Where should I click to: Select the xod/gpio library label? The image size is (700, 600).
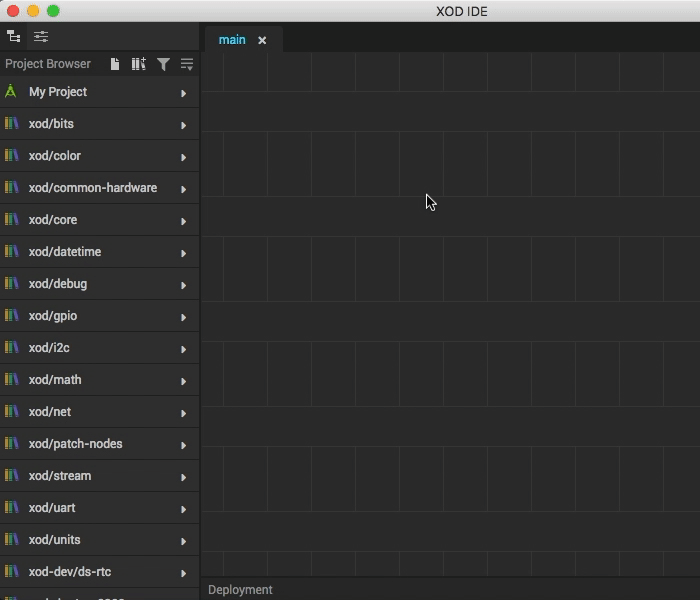(53, 316)
